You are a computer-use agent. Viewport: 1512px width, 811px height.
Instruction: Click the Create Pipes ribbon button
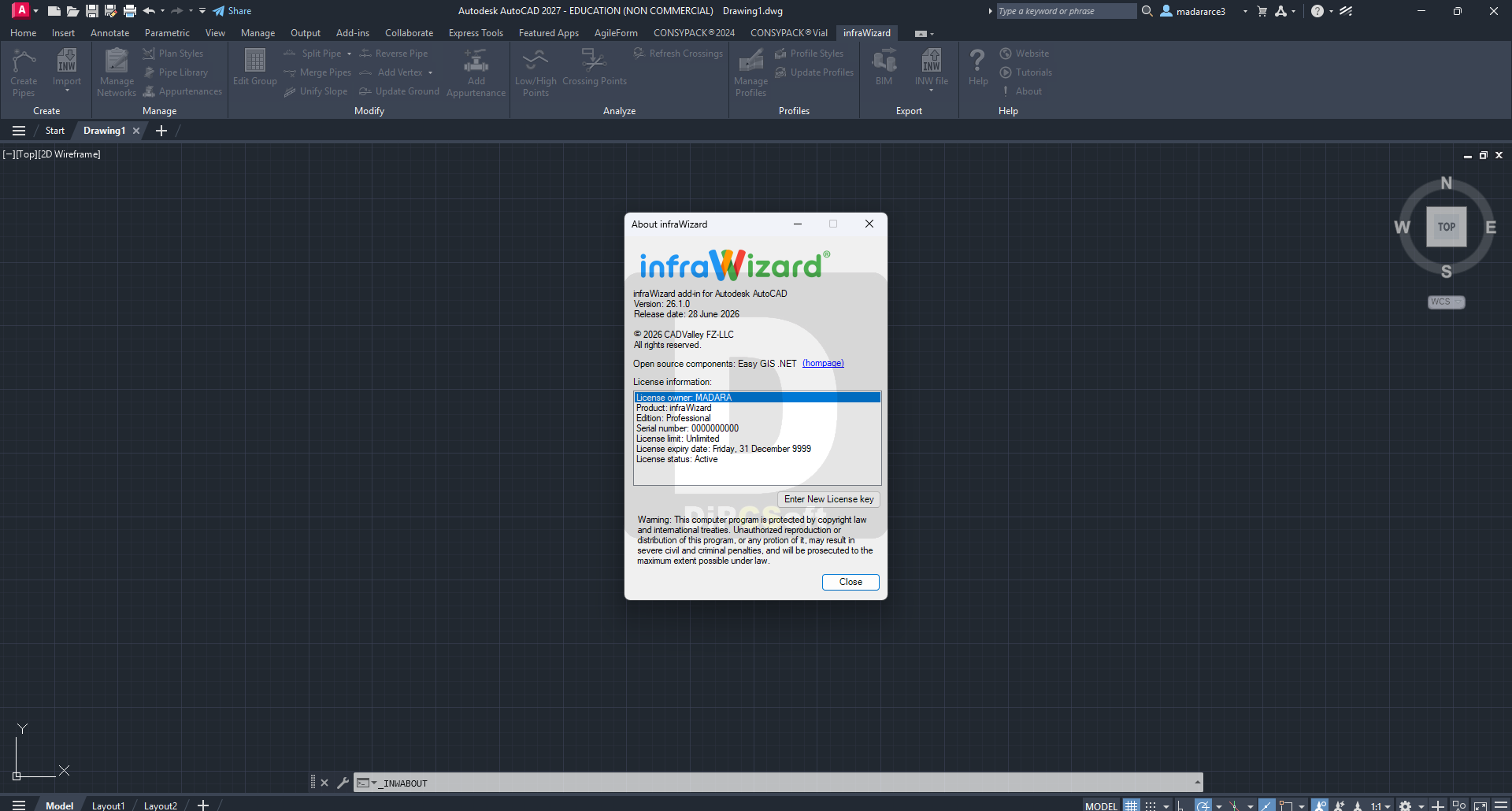click(24, 72)
